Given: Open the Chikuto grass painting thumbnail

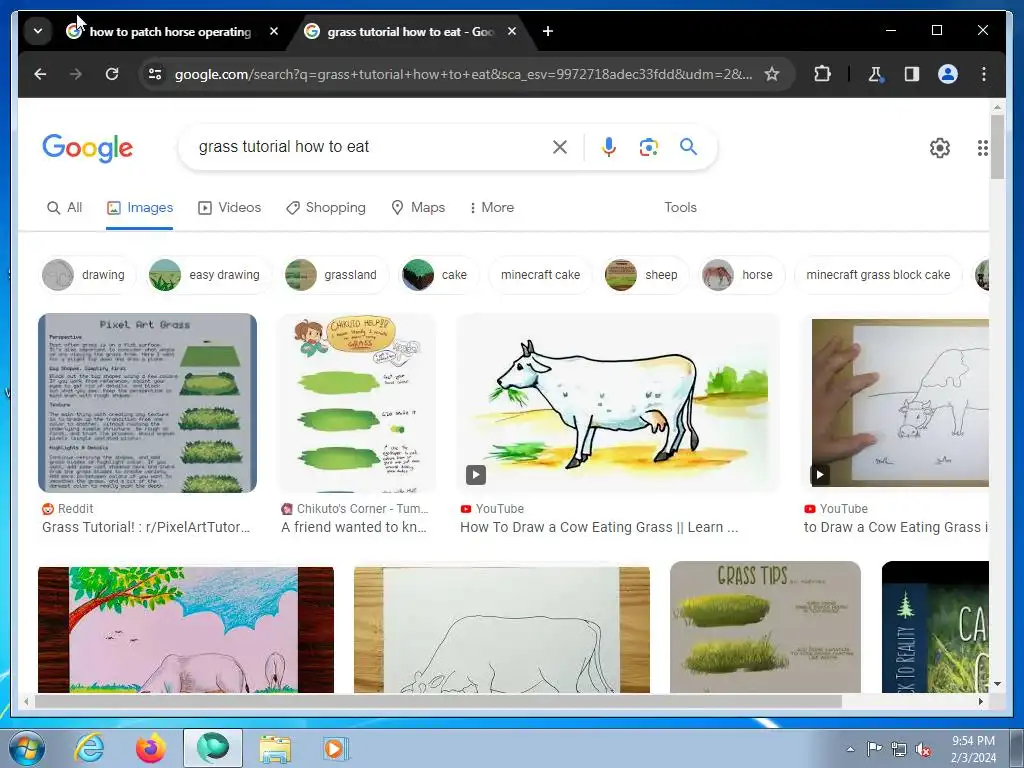Looking at the screenshot, I should tap(357, 402).
